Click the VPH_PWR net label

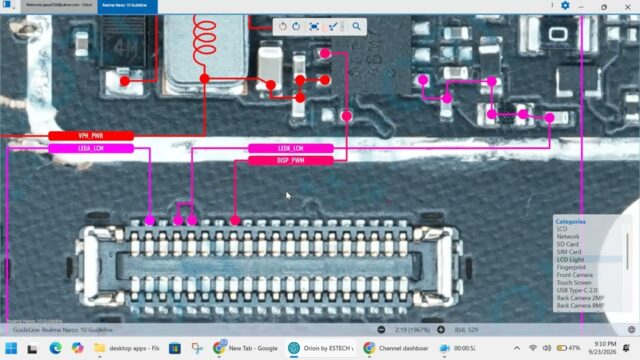point(91,136)
